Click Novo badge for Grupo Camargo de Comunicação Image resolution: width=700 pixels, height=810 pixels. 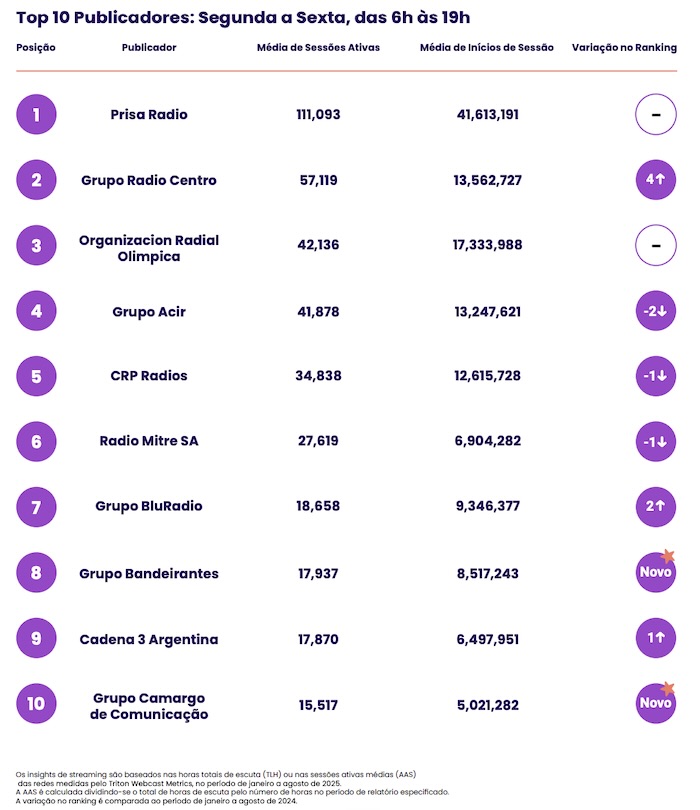coord(656,704)
